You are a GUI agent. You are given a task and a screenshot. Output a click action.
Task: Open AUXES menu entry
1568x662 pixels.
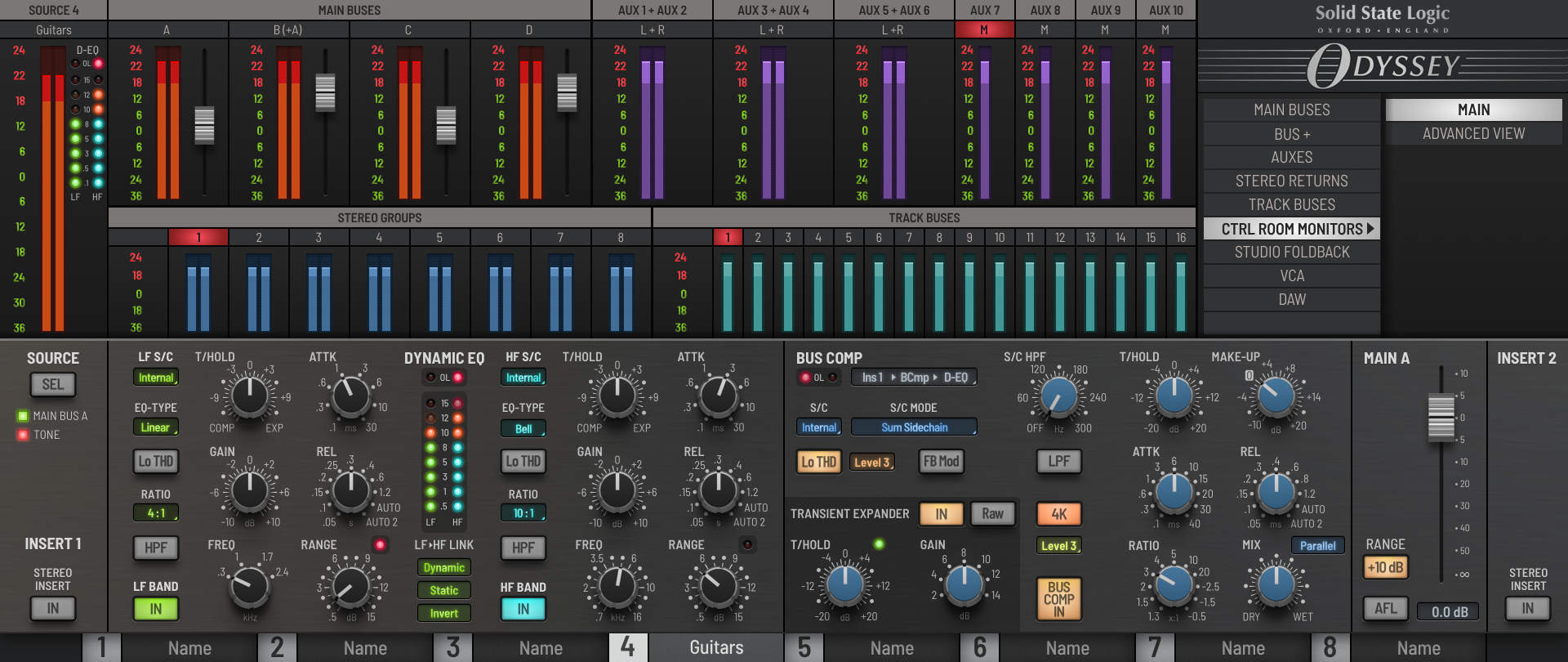point(1292,158)
